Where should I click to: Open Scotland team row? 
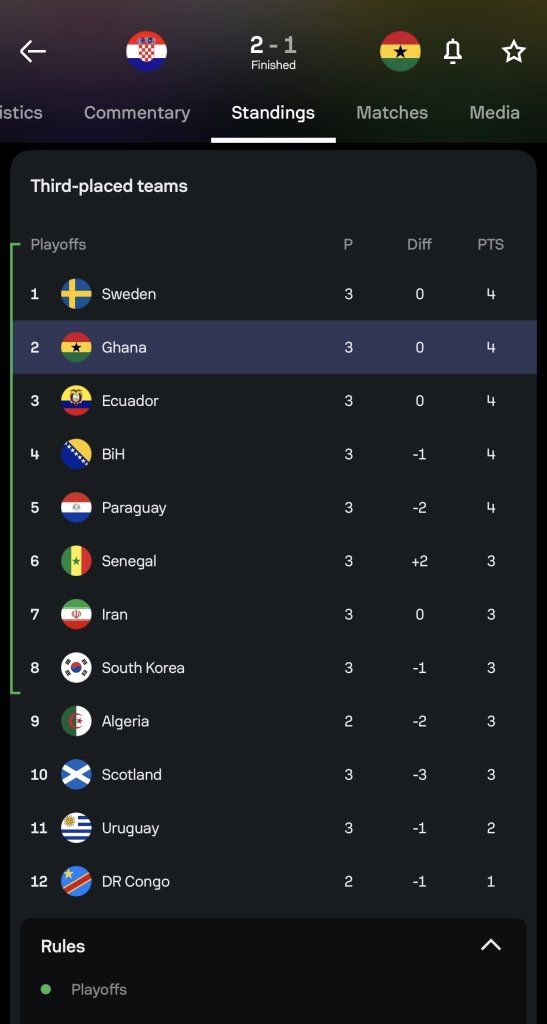(274, 775)
